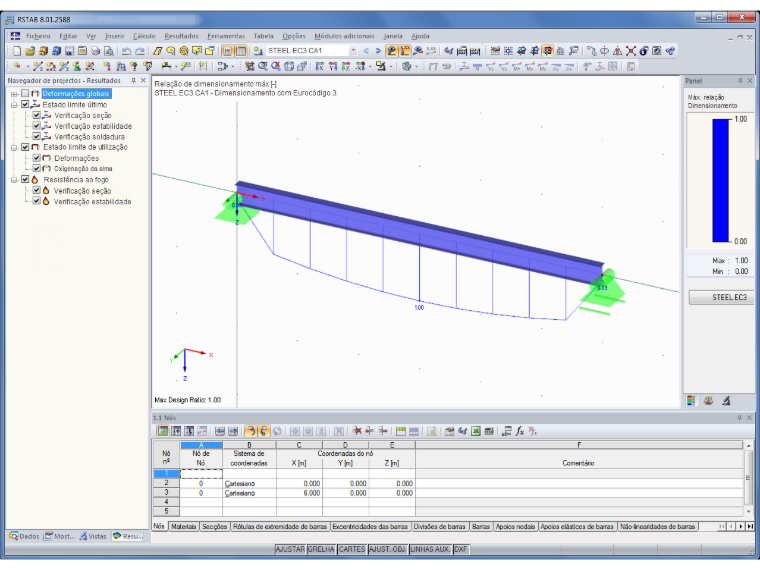760x570 pixels.
Task: Click the isometric view box icon
Action: tap(289, 66)
